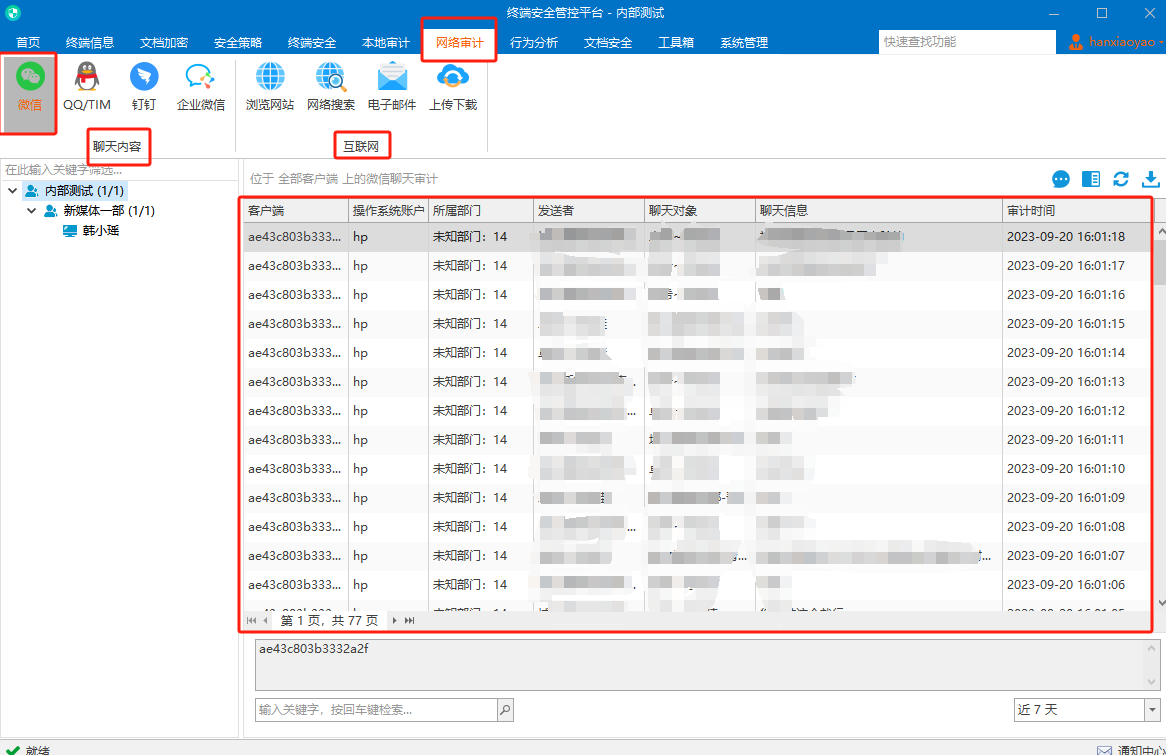The width and height of the screenshot is (1166, 755).
Task: Sort by the 审计时间 column header
Action: point(1076,211)
